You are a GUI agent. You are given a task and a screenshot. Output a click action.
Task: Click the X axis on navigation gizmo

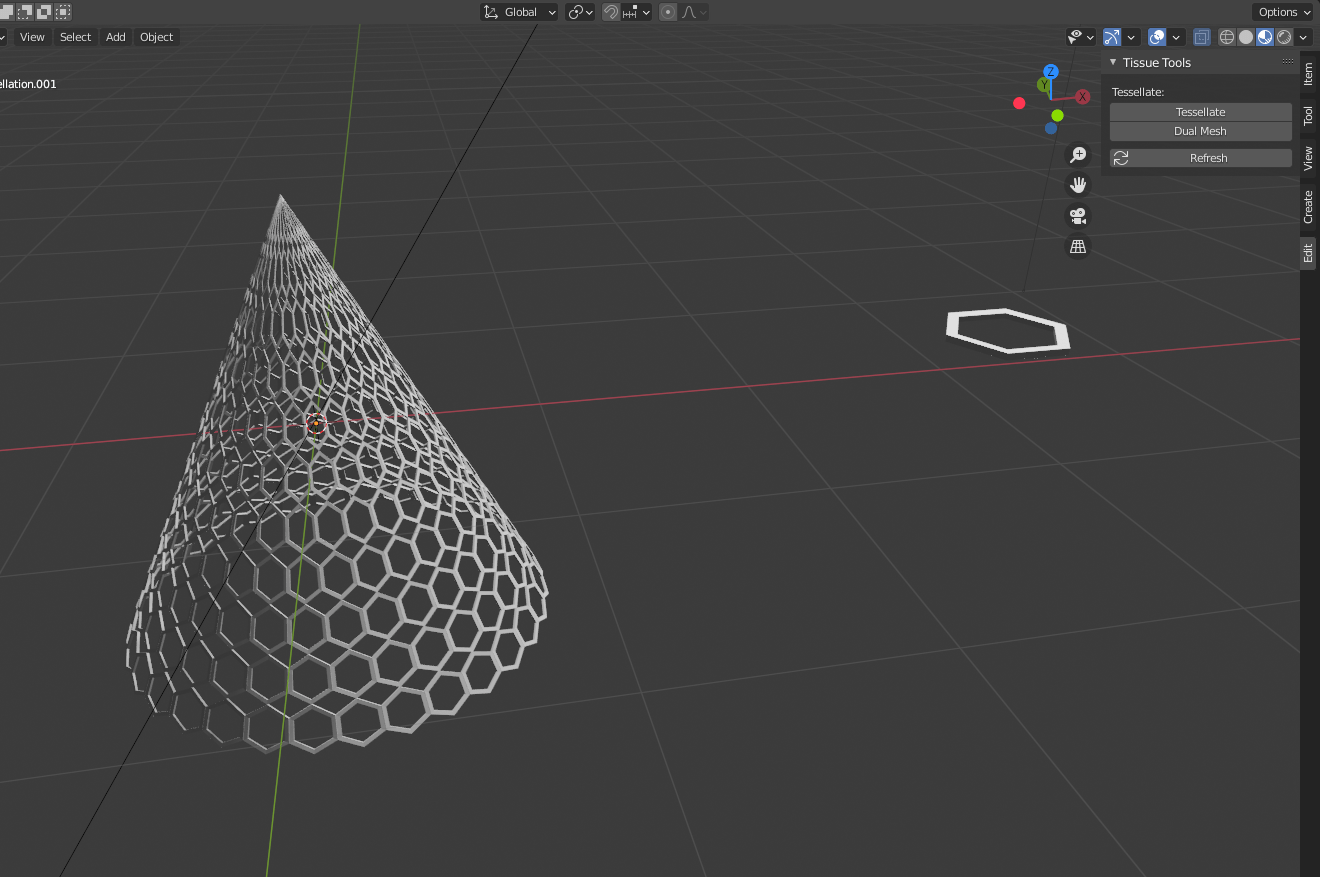click(1082, 97)
